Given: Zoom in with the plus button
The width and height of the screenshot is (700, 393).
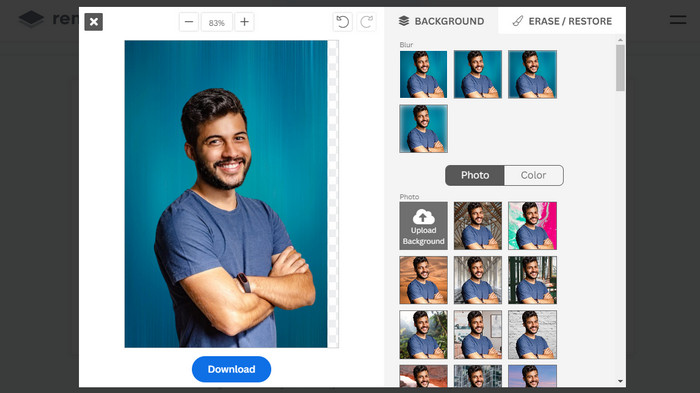Looking at the screenshot, I should [244, 22].
